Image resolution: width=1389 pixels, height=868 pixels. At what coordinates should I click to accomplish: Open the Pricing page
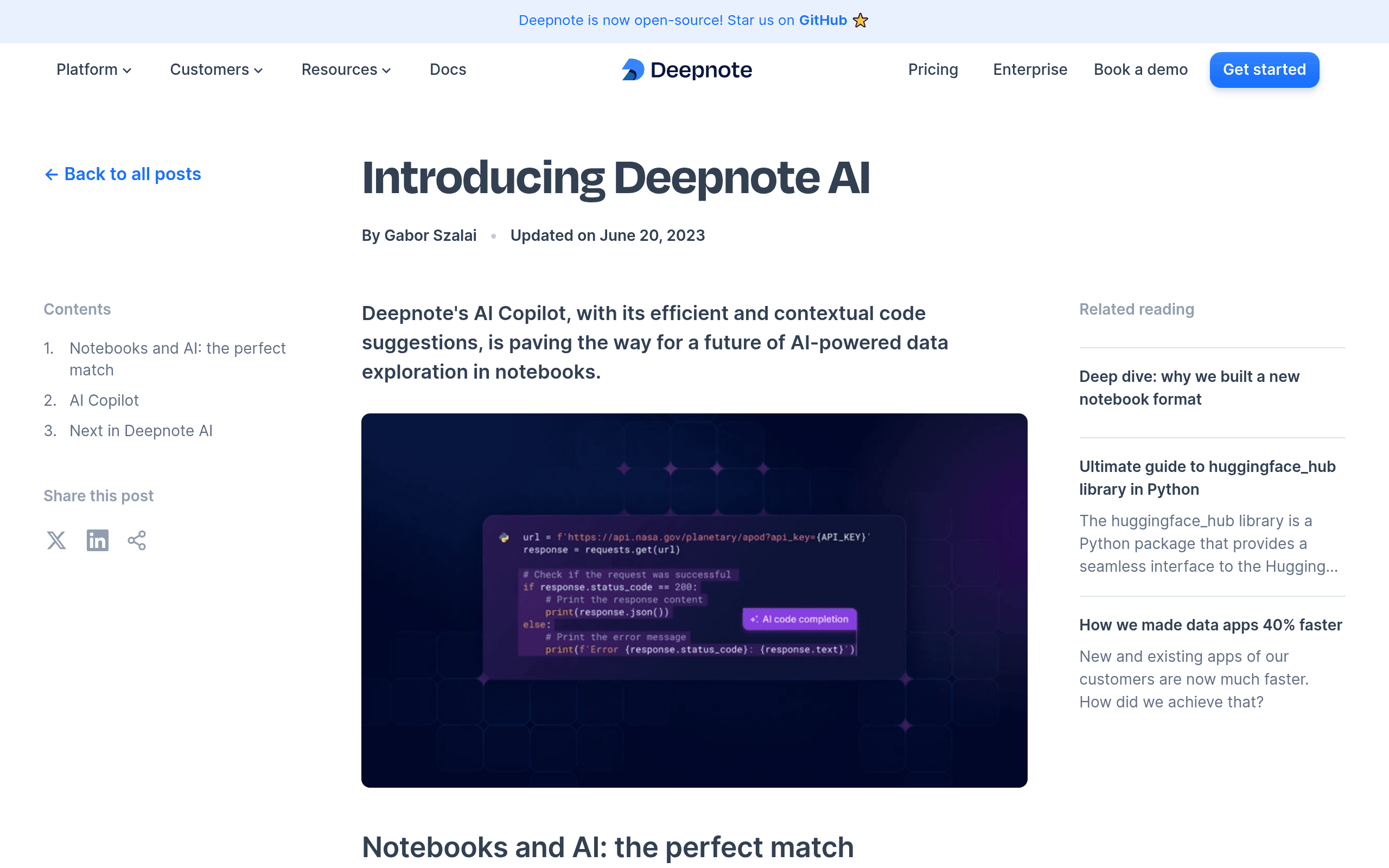[933, 69]
